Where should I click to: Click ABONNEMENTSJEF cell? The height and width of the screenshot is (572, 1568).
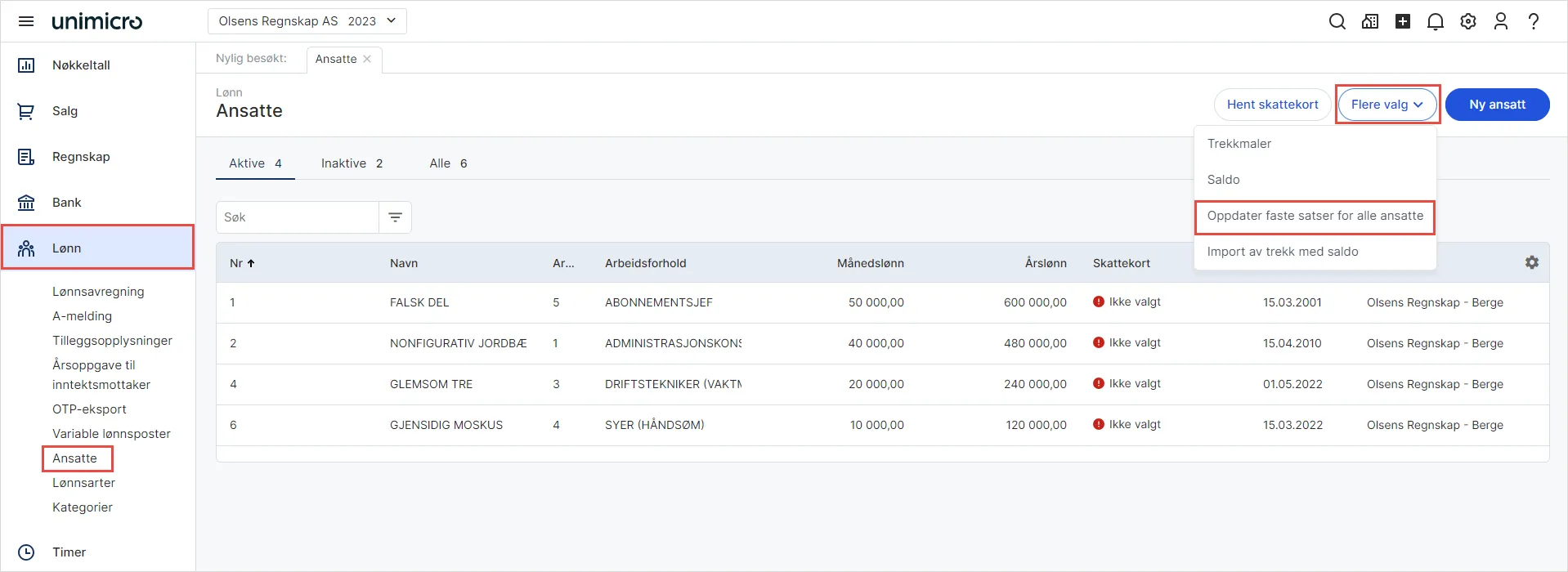click(x=659, y=302)
